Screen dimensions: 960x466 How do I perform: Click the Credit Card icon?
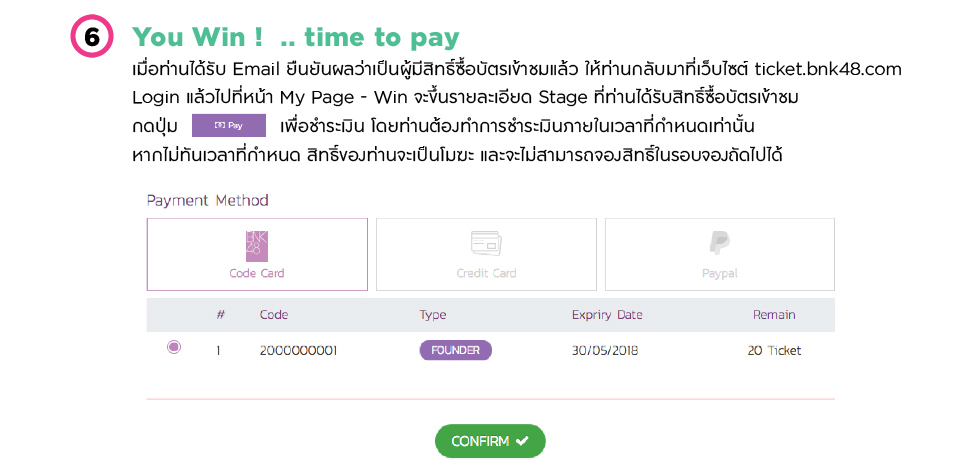coord(486,243)
